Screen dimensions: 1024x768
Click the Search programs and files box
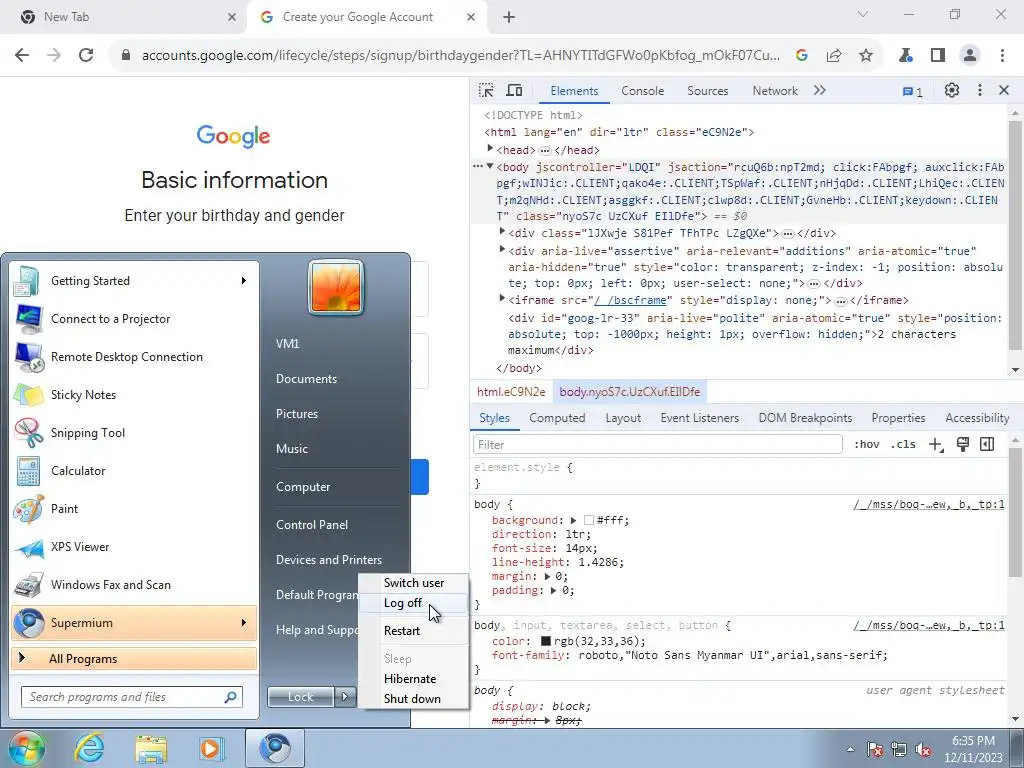[x=132, y=697]
